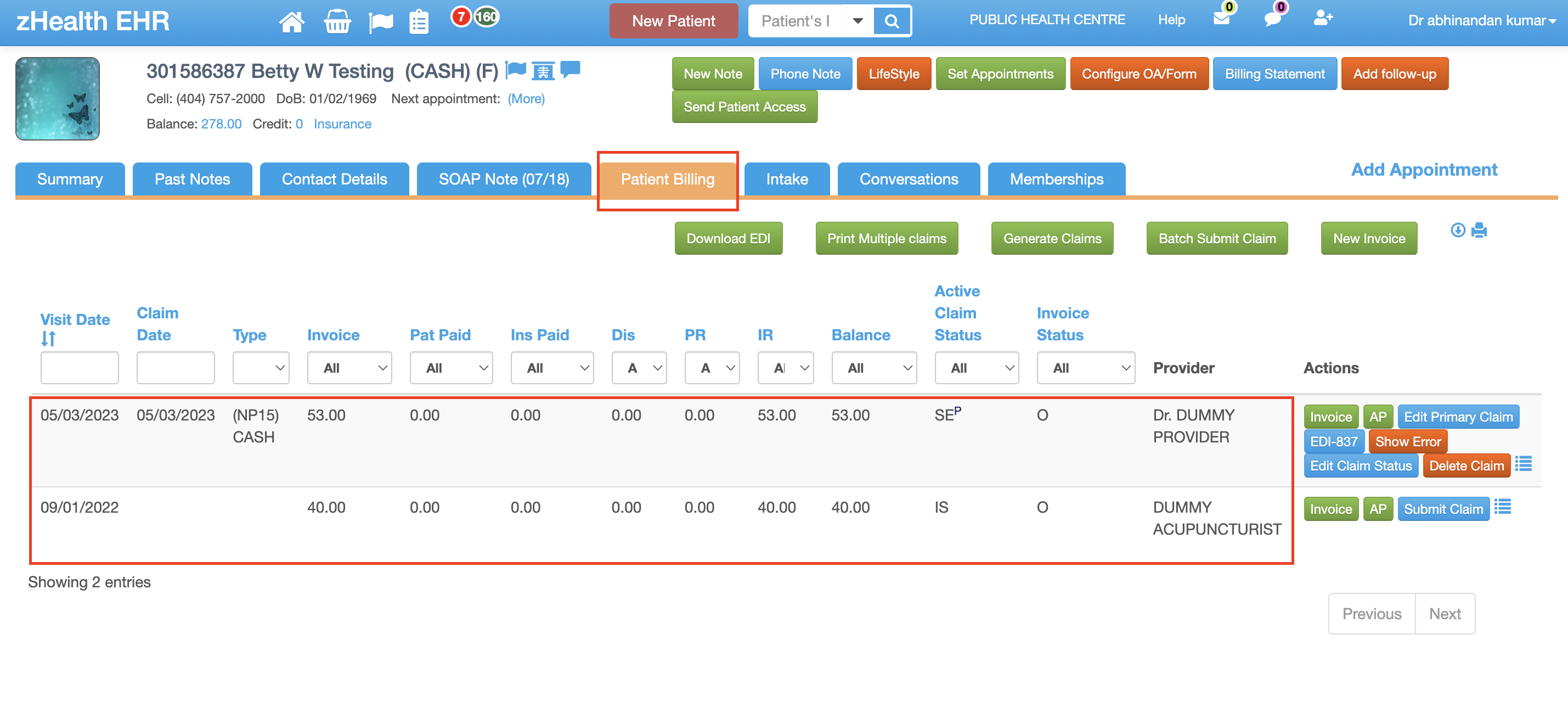
Task: Open the mail envelope notifications icon
Action: coord(1221,18)
